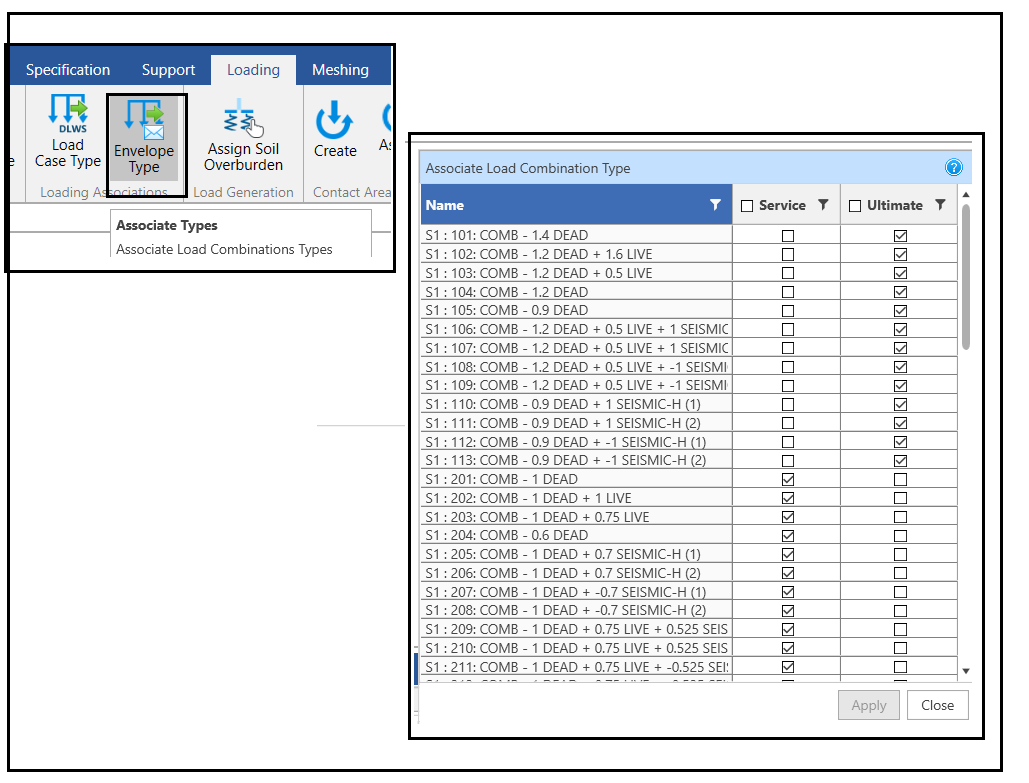Open the Meshing ribbon tab
Screen dimensions: 1029x783
coord(340,70)
